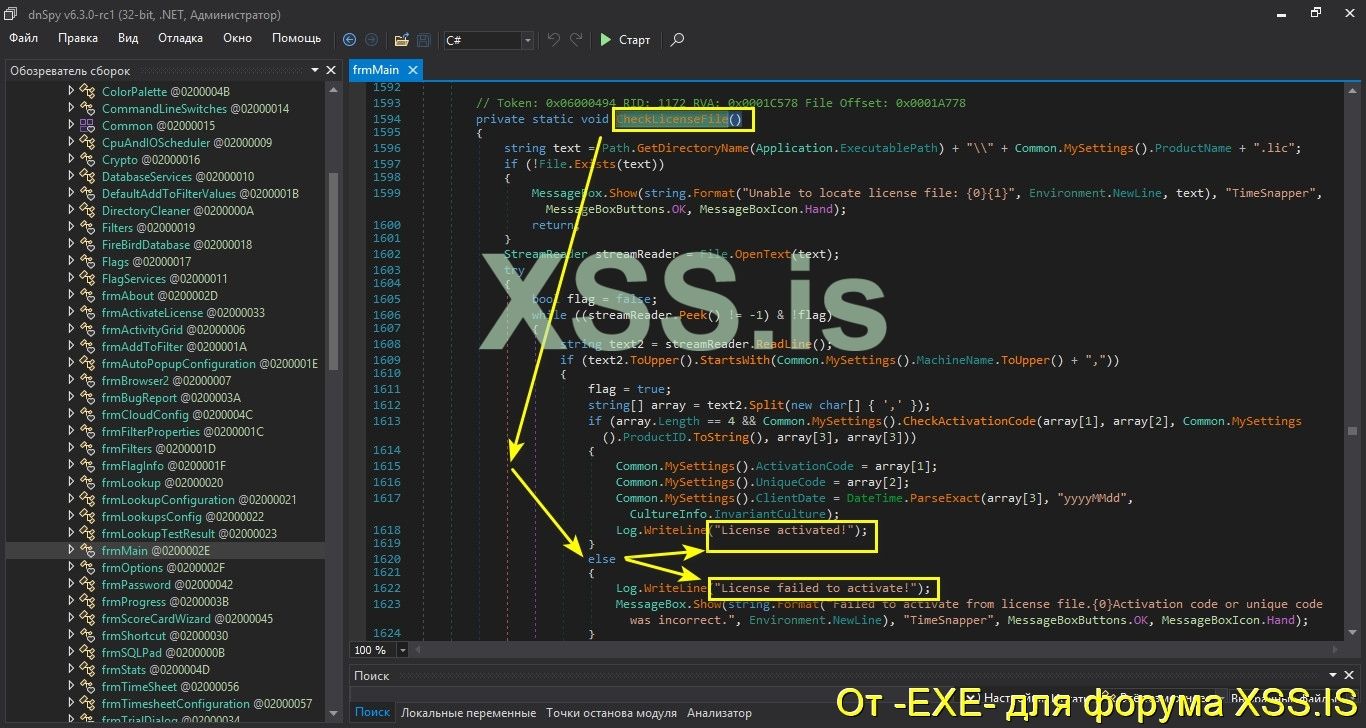The width and height of the screenshot is (1366, 728).
Task: Open search using the magnifier toolbar icon
Action: pos(676,40)
